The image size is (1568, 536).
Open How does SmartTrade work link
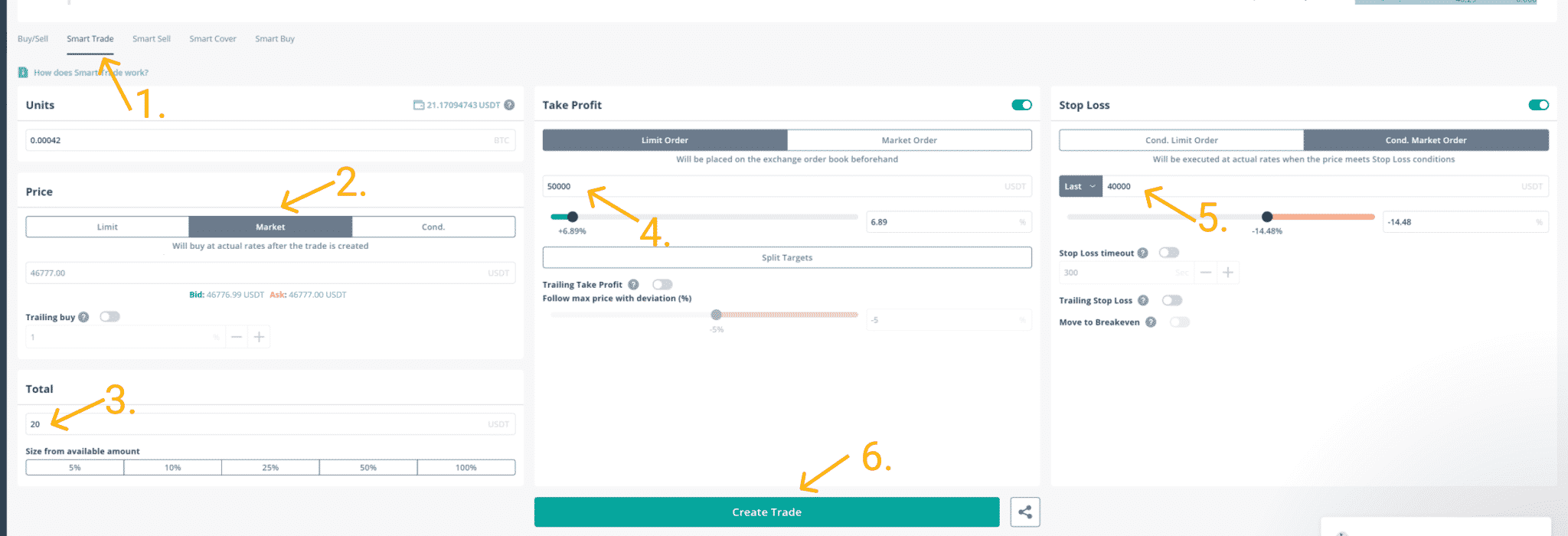[x=91, y=73]
